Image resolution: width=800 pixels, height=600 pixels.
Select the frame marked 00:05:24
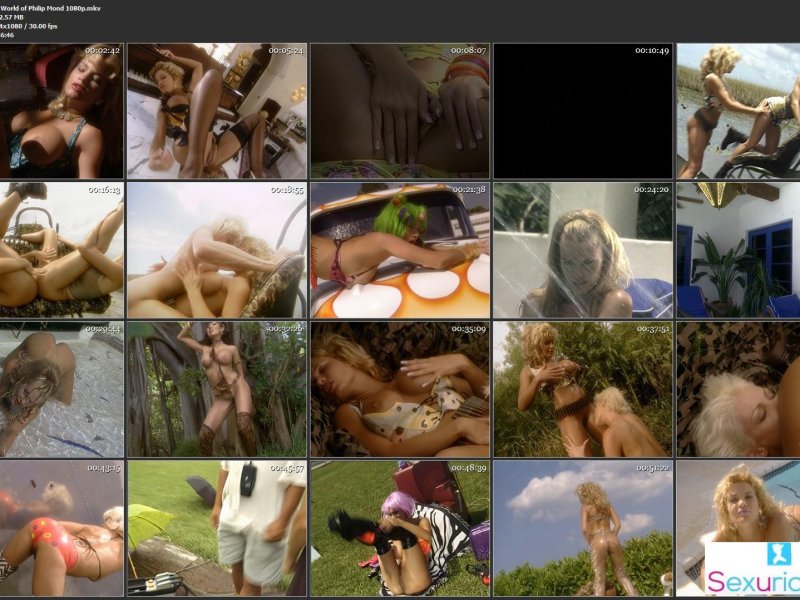point(216,111)
